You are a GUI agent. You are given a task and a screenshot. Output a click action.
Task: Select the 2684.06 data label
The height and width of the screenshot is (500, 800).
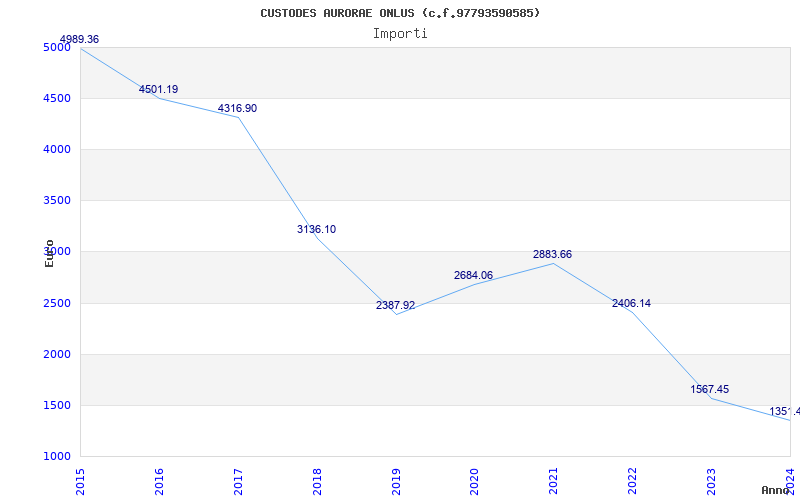click(x=473, y=275)
